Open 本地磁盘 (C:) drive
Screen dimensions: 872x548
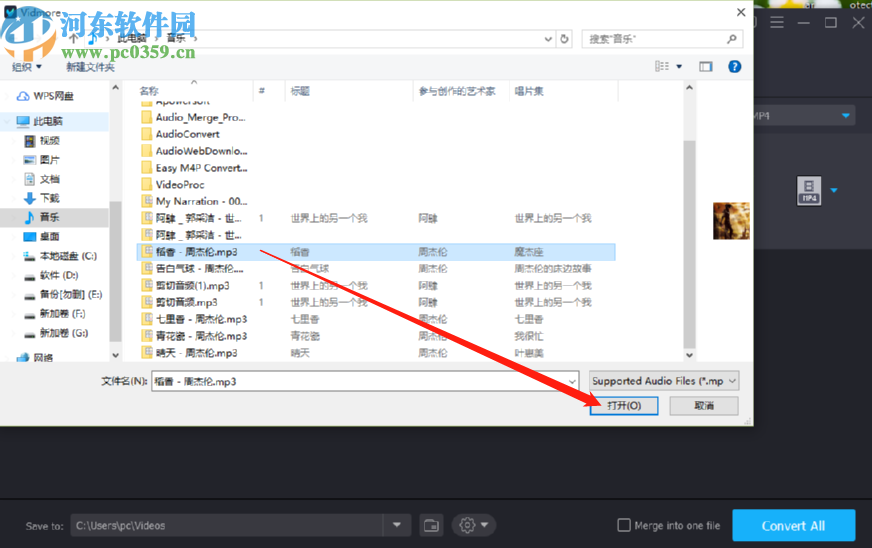68,256
